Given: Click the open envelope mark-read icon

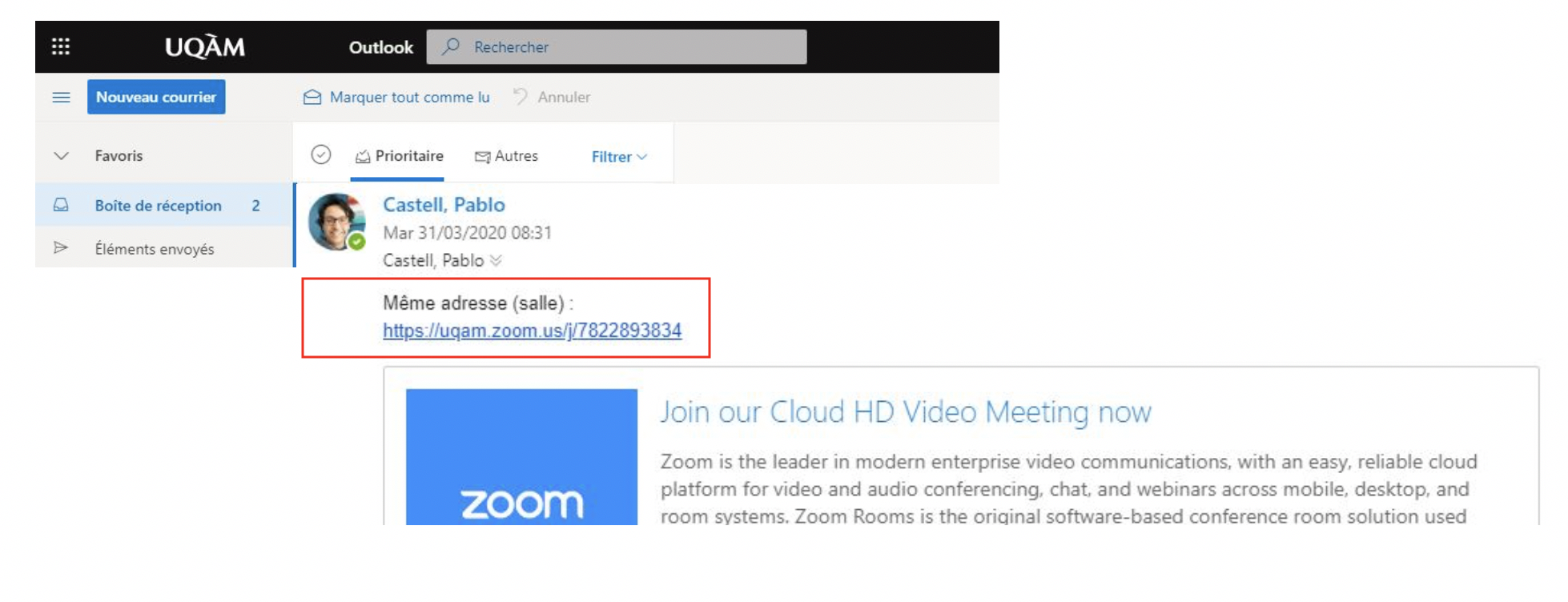Looking at the screenshot, I should (x=312, y=97).
